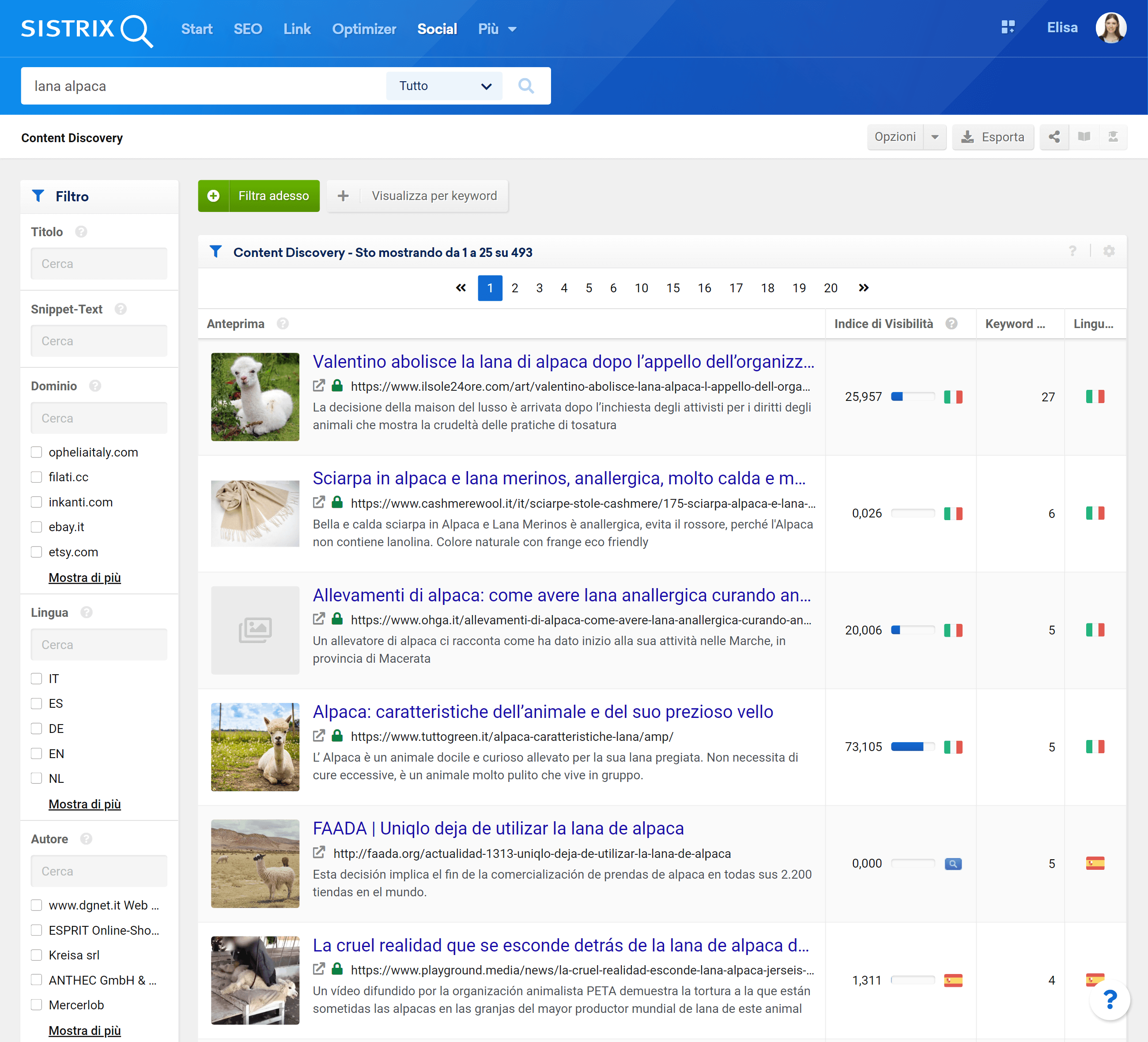Screen dimensions: 1148x1042
Task: Click help icon next to Lingua filter
Action: [x=87, y=613]
